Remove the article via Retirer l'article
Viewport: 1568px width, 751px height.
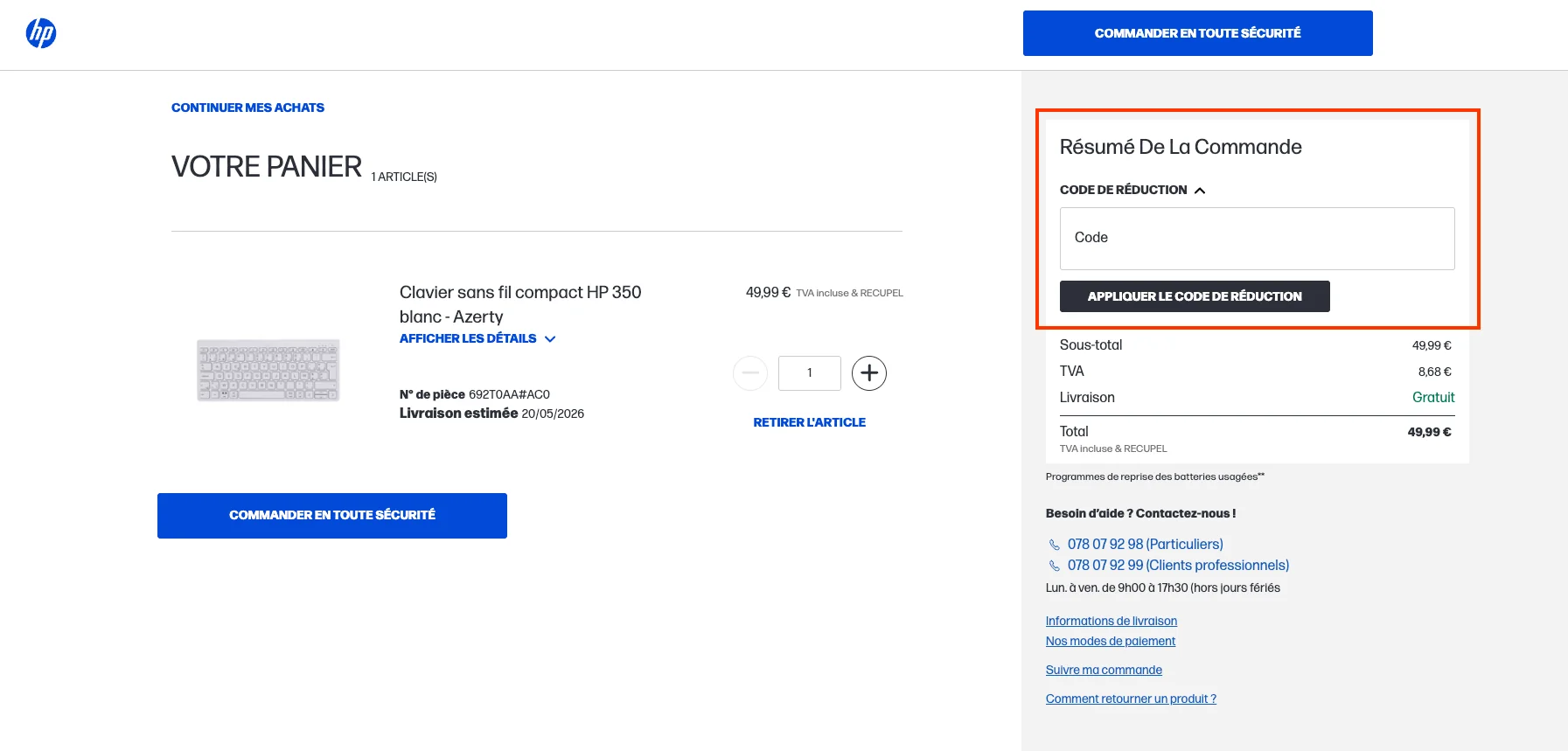[x=810, y=422]
